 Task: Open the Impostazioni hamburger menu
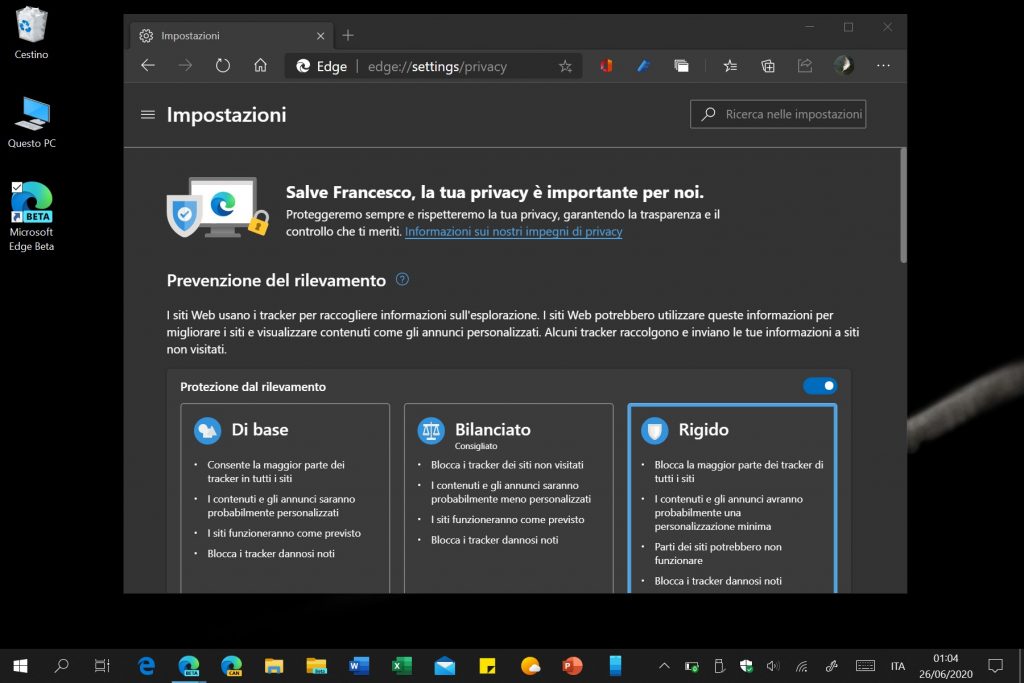(x=148, y=115)
